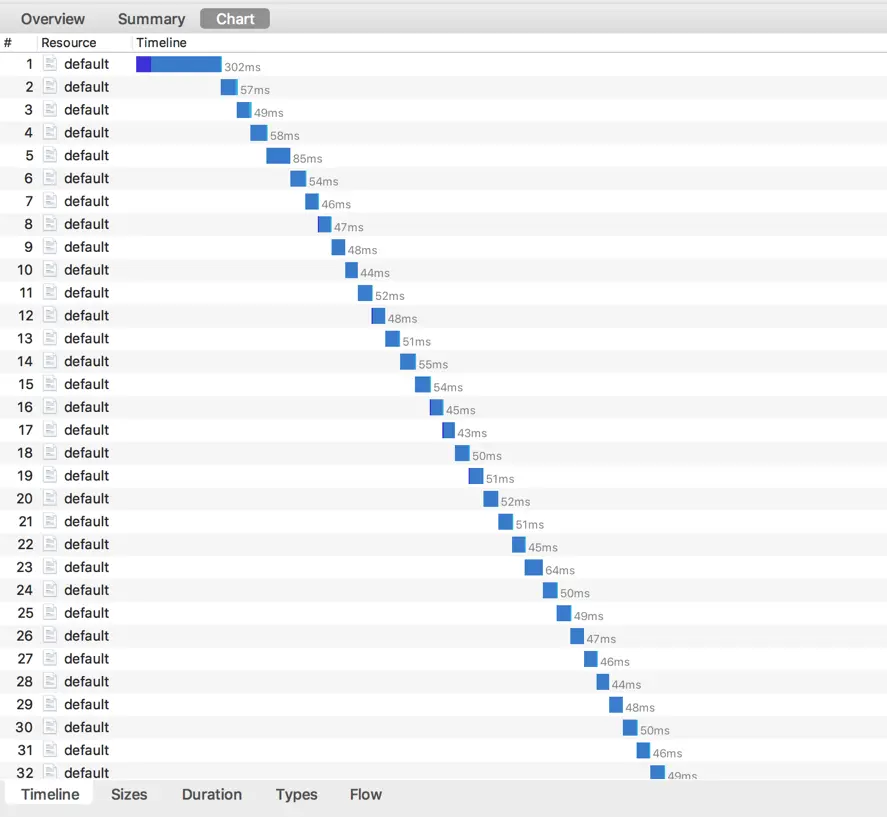The width and height of the screenshot is (887, 817).
Task: Select the 43ms timeline bar in row 17
Action: (x=449, y=430)
